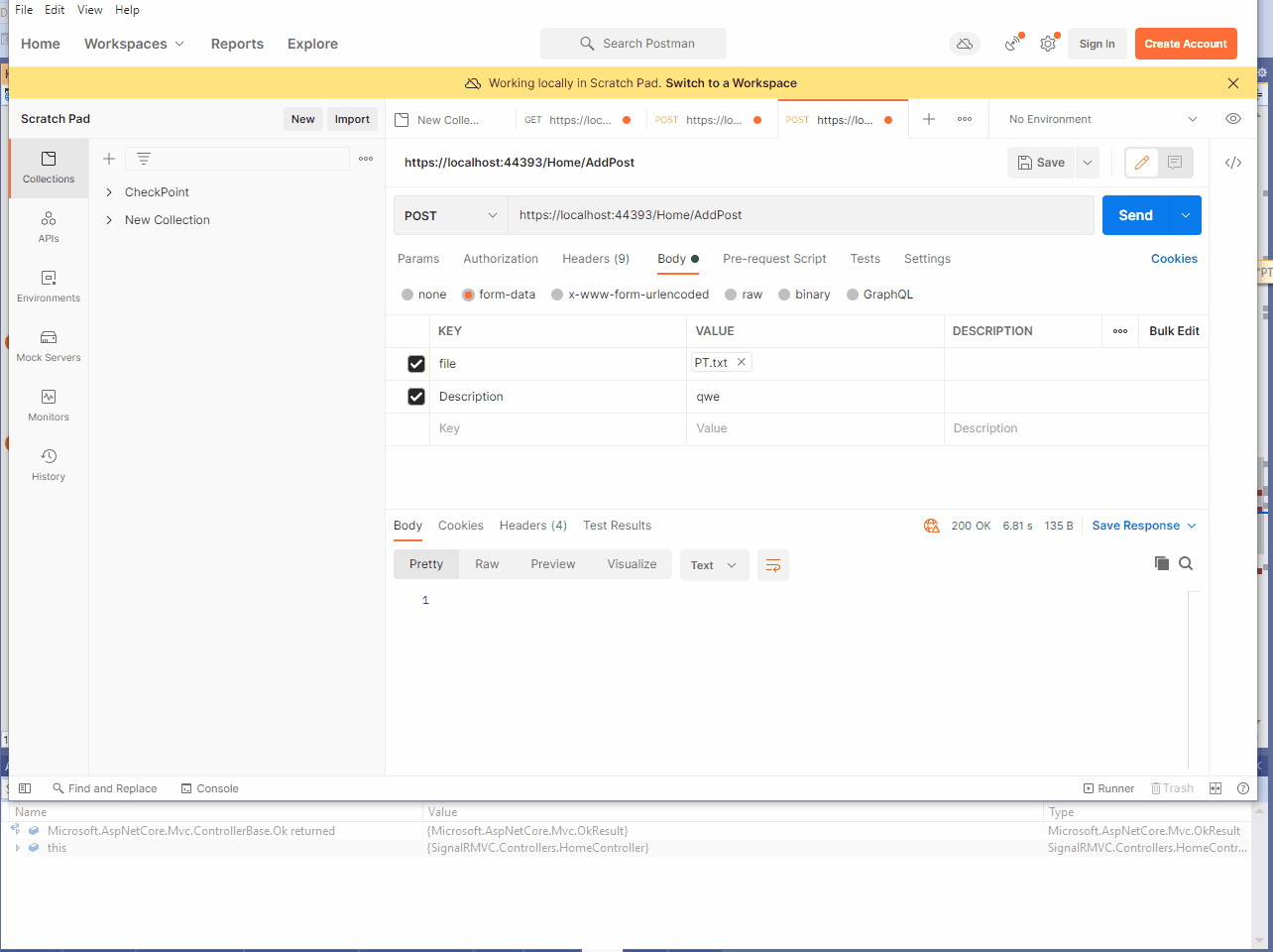
Task: Click the filter icon in the collections search
Action: coord(144,159)
